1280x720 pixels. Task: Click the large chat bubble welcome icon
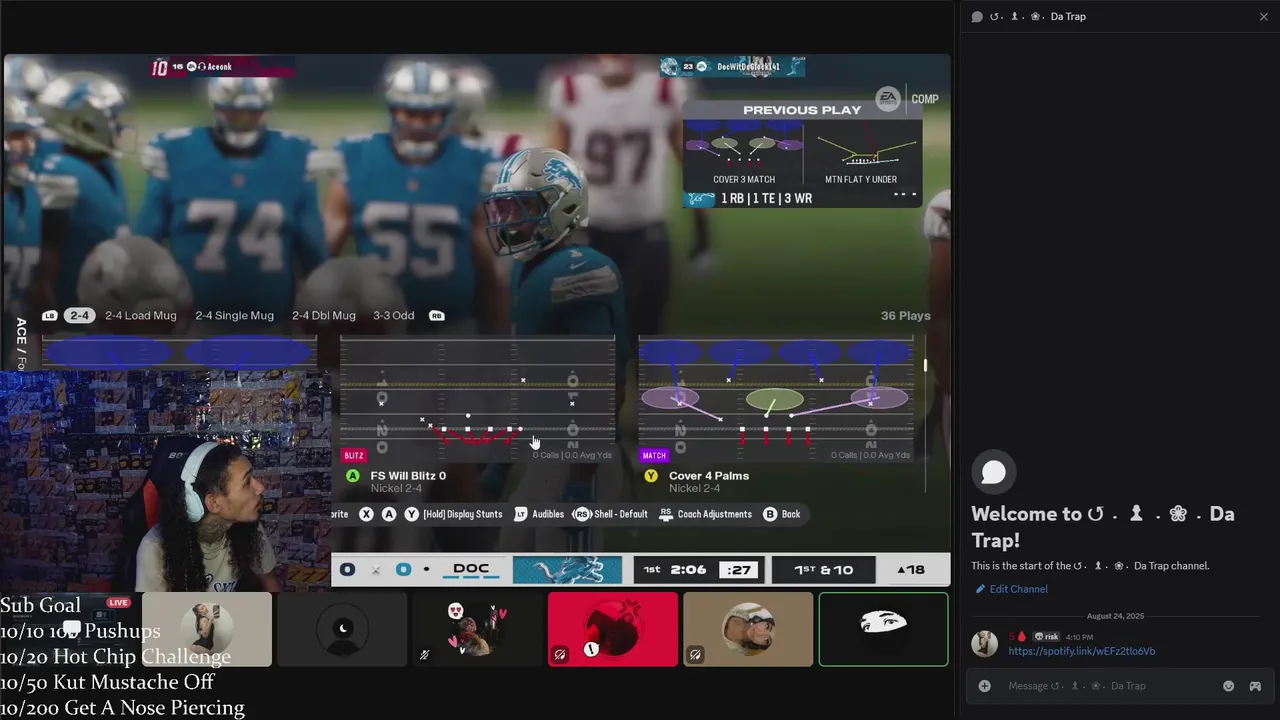coord(994,472)
